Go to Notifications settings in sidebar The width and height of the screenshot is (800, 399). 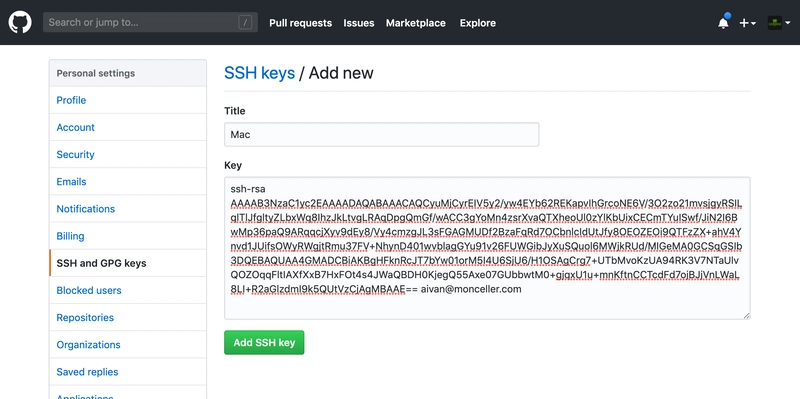click(128, 209)
